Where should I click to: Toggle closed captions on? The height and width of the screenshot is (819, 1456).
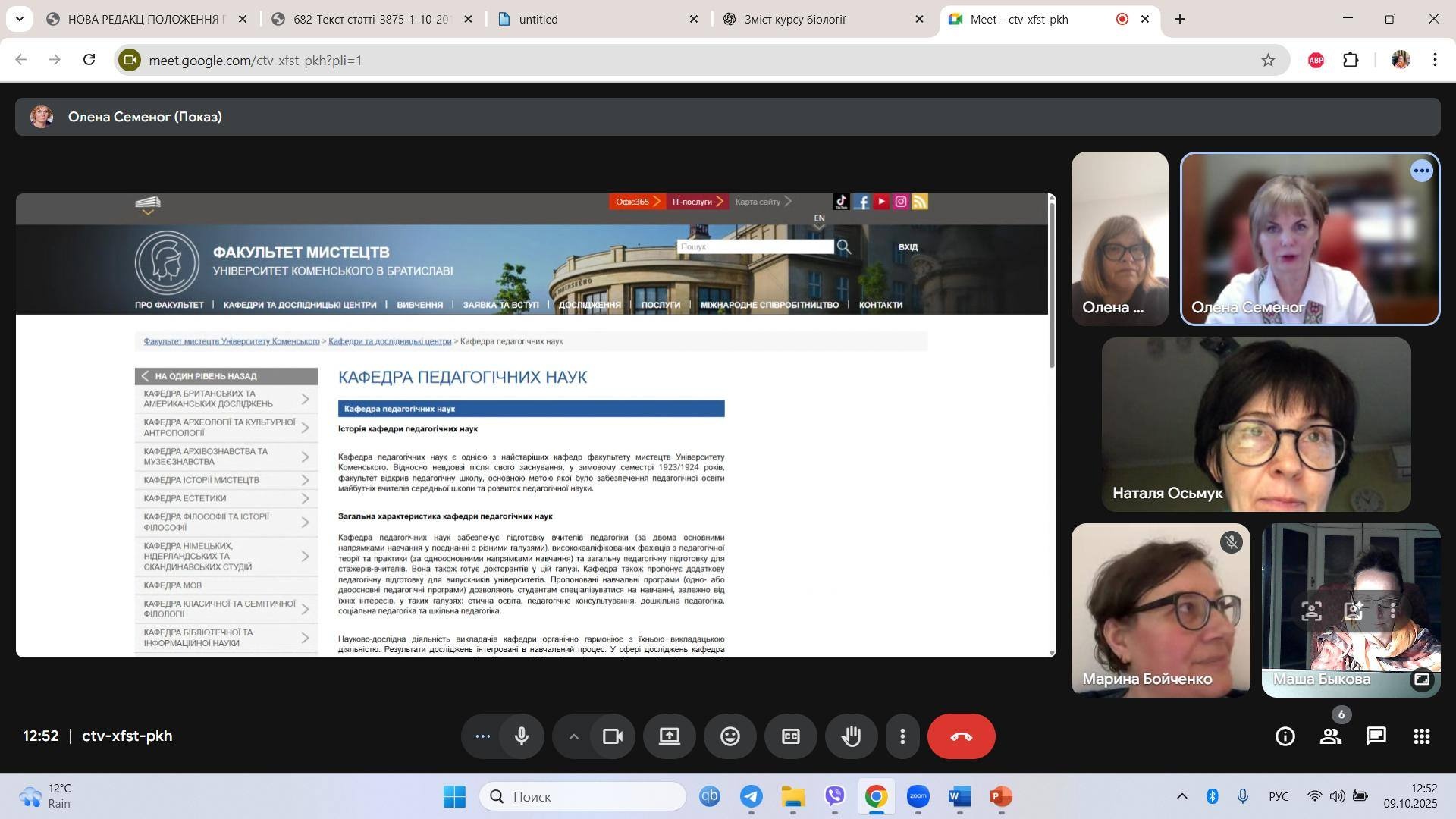[790, 736]
